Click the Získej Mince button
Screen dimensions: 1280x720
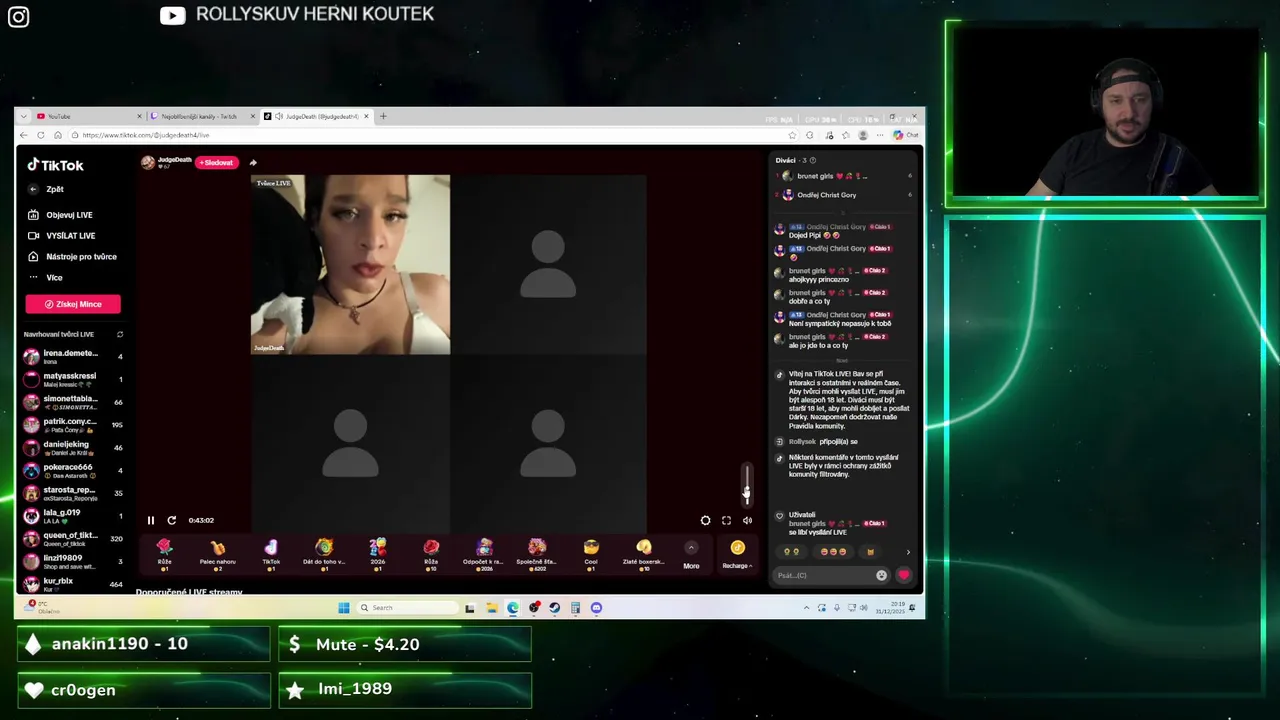tap(73, 304)
